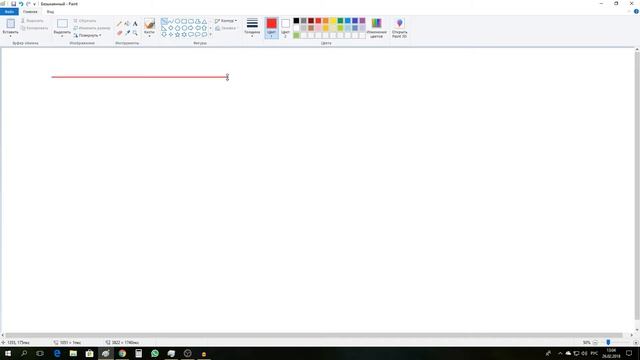Image resolution: width=640 pixels, height=360 pixels.
Task: Expand the Paste dropdown arrow
Action: (11, 36)
